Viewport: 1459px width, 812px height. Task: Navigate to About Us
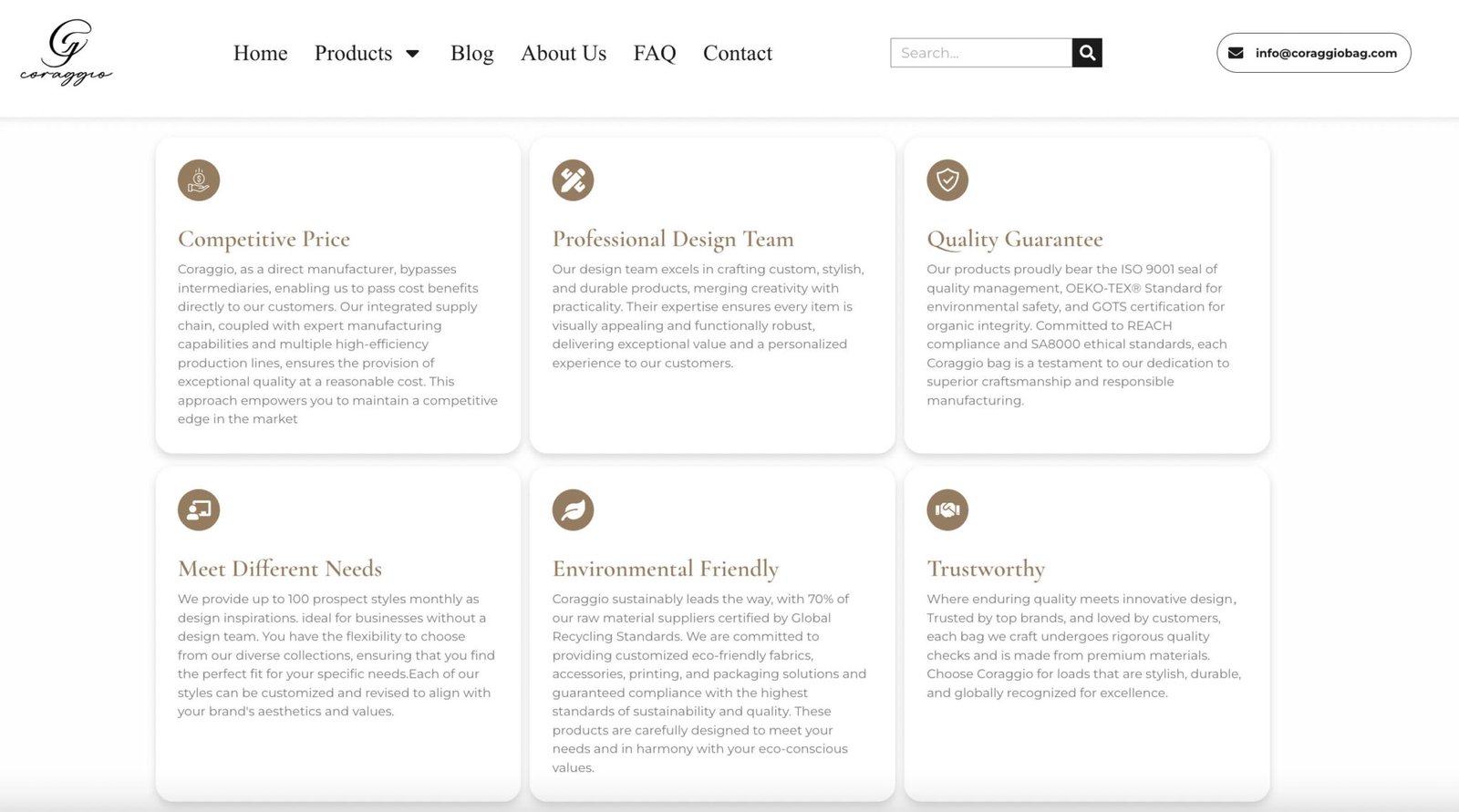[x=564, y=54]
